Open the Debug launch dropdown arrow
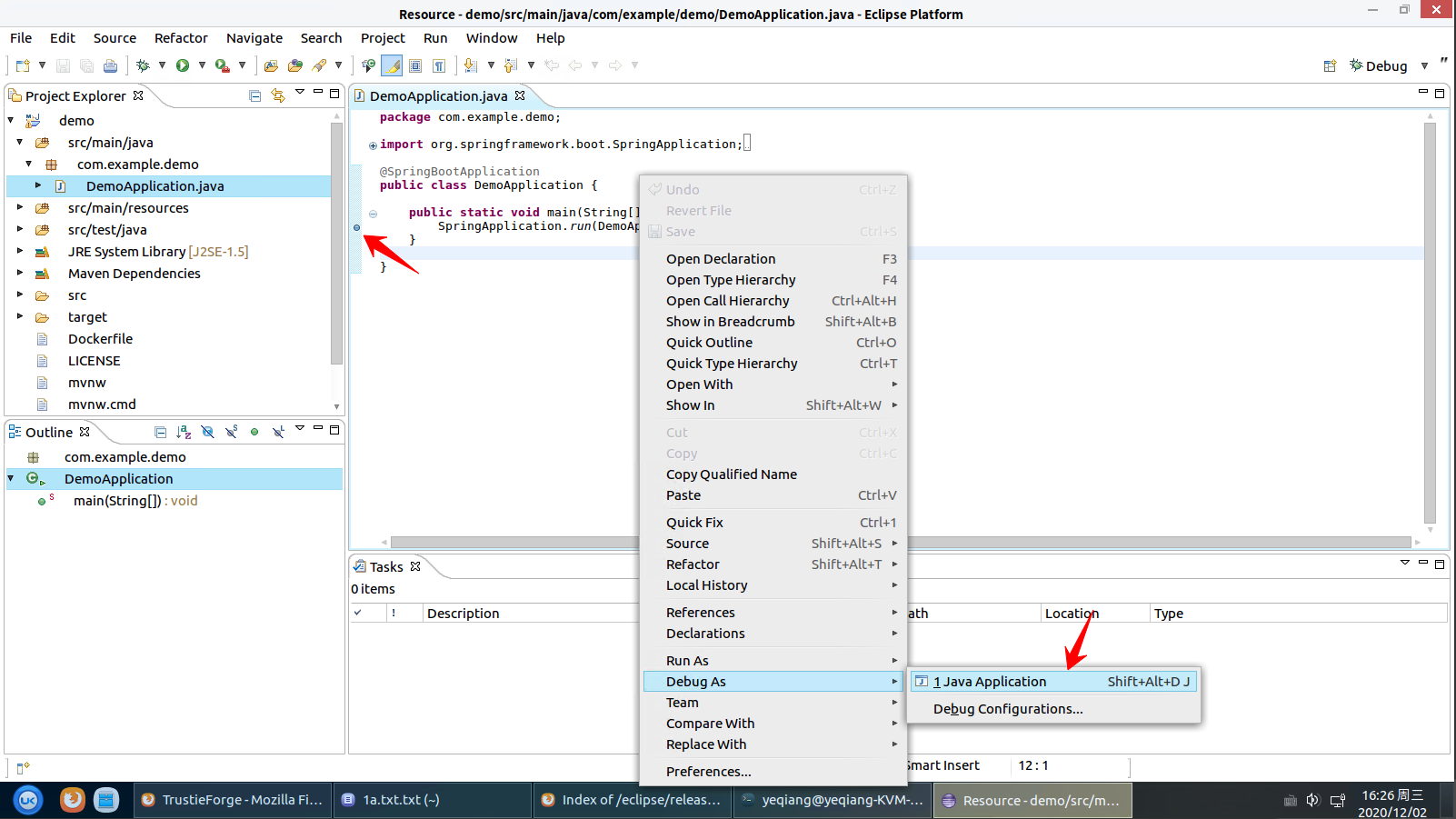The image size is (1456, 819). point(162,65)
